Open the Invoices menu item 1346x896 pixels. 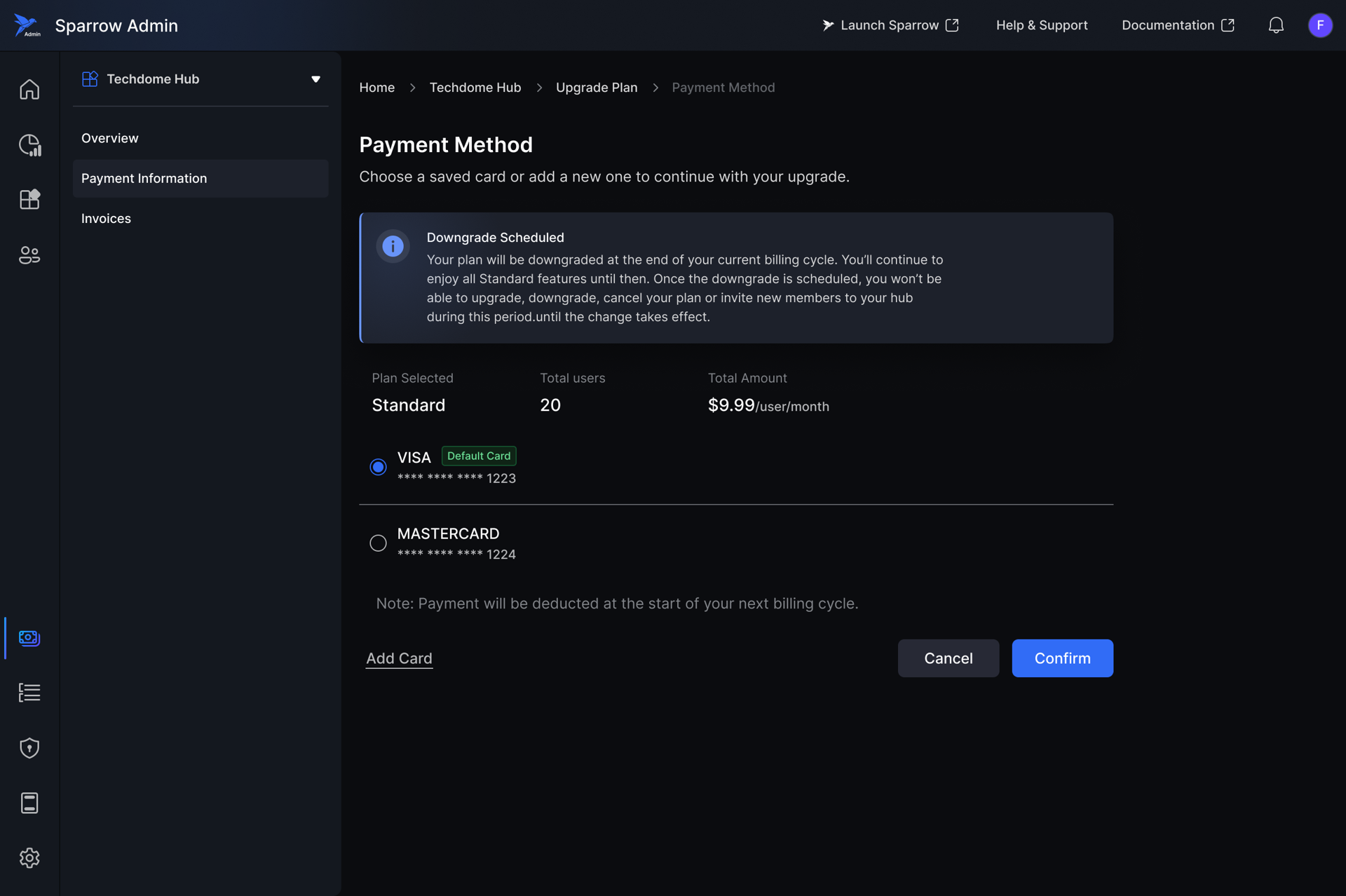(106, 218)
